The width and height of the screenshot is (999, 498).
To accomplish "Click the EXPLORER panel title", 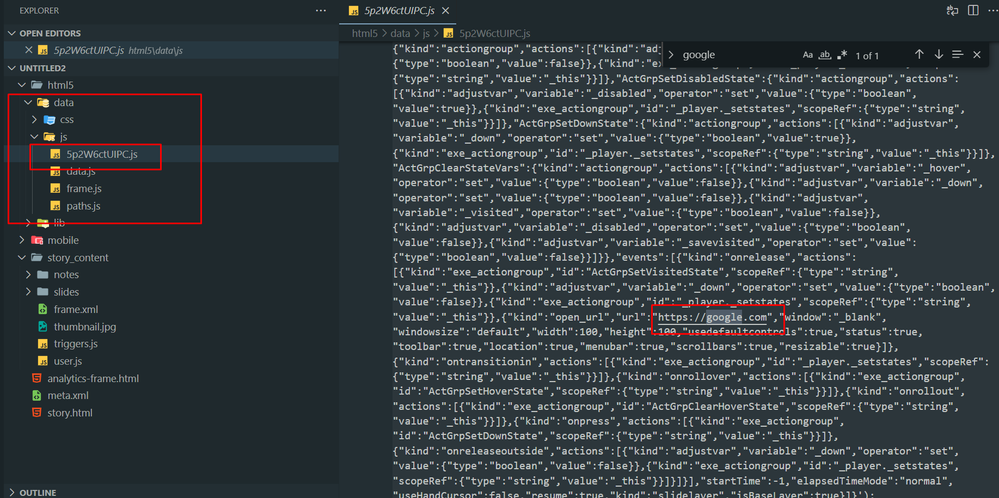I will coord(39,11).
